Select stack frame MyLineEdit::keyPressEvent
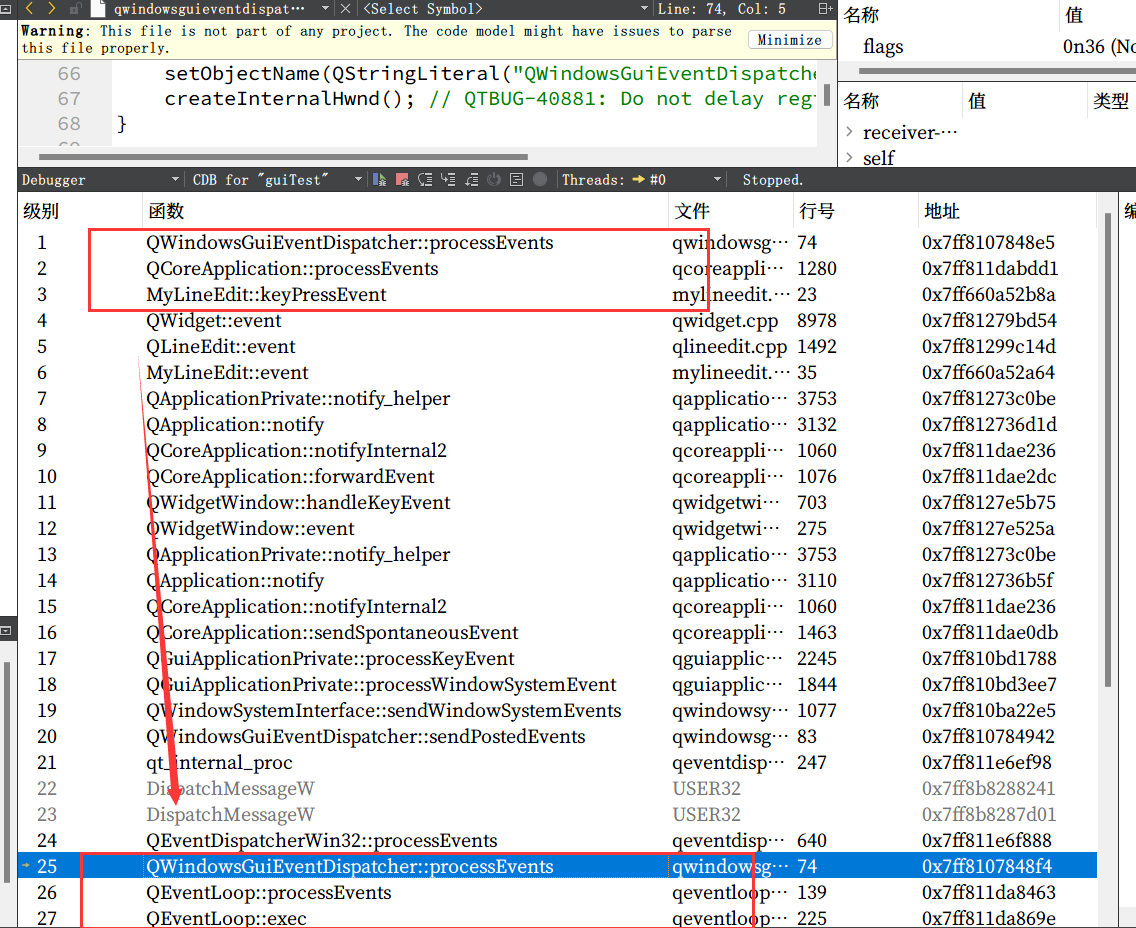Viewport: 1136px width, 928px height. pyautogui.click(x=557, y=295)
